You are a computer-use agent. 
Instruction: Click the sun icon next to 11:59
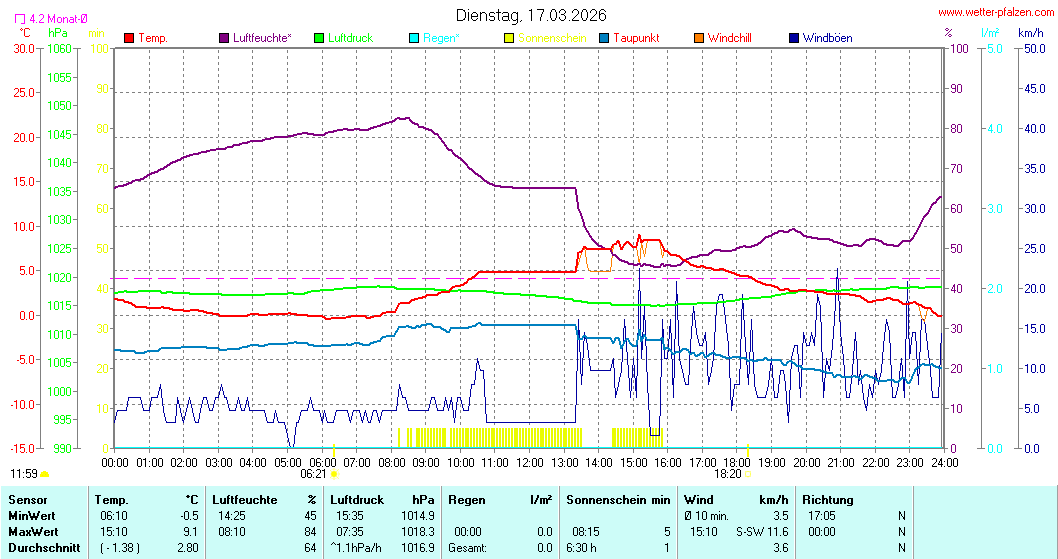[45, 474]
